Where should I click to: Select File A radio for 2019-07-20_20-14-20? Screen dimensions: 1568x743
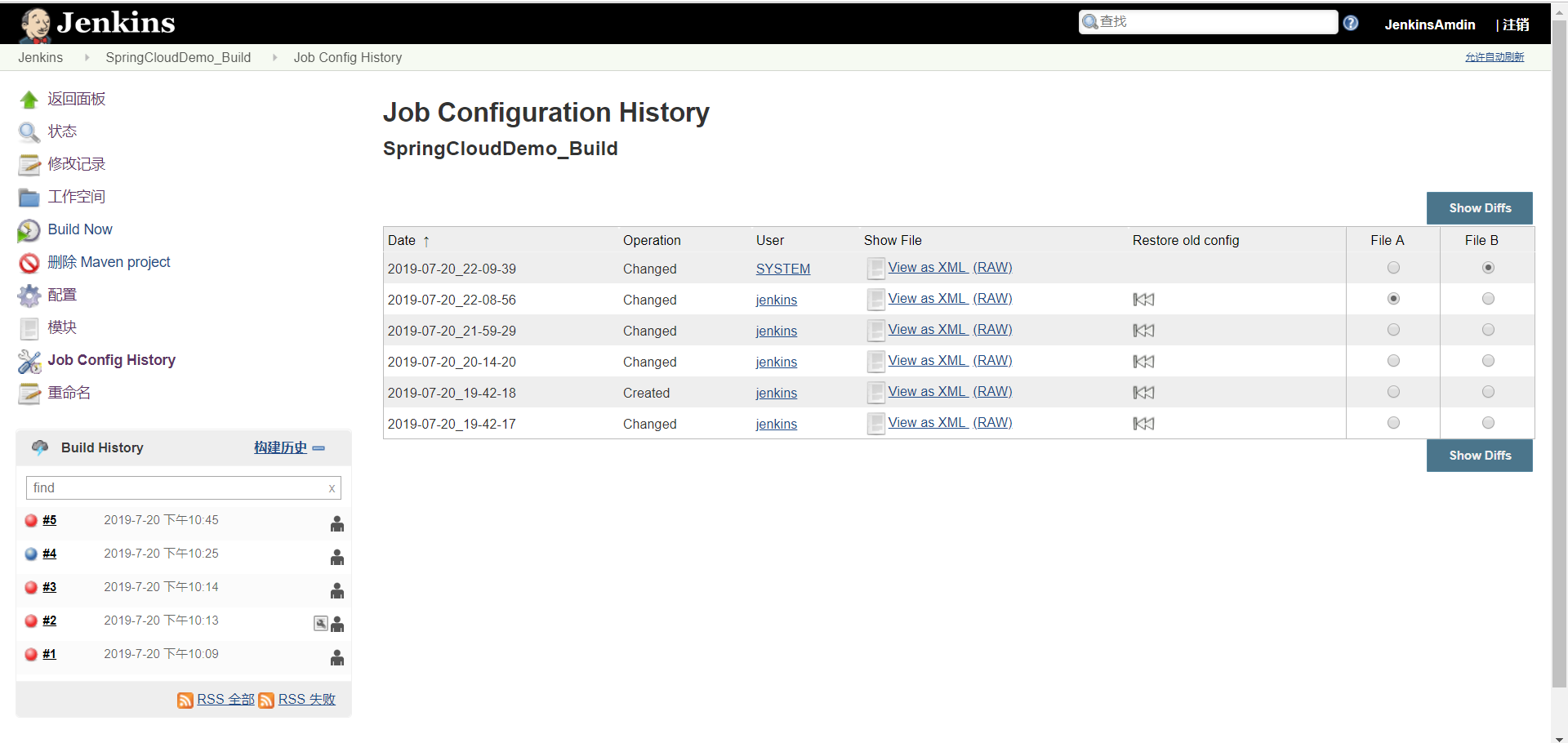1393,361
